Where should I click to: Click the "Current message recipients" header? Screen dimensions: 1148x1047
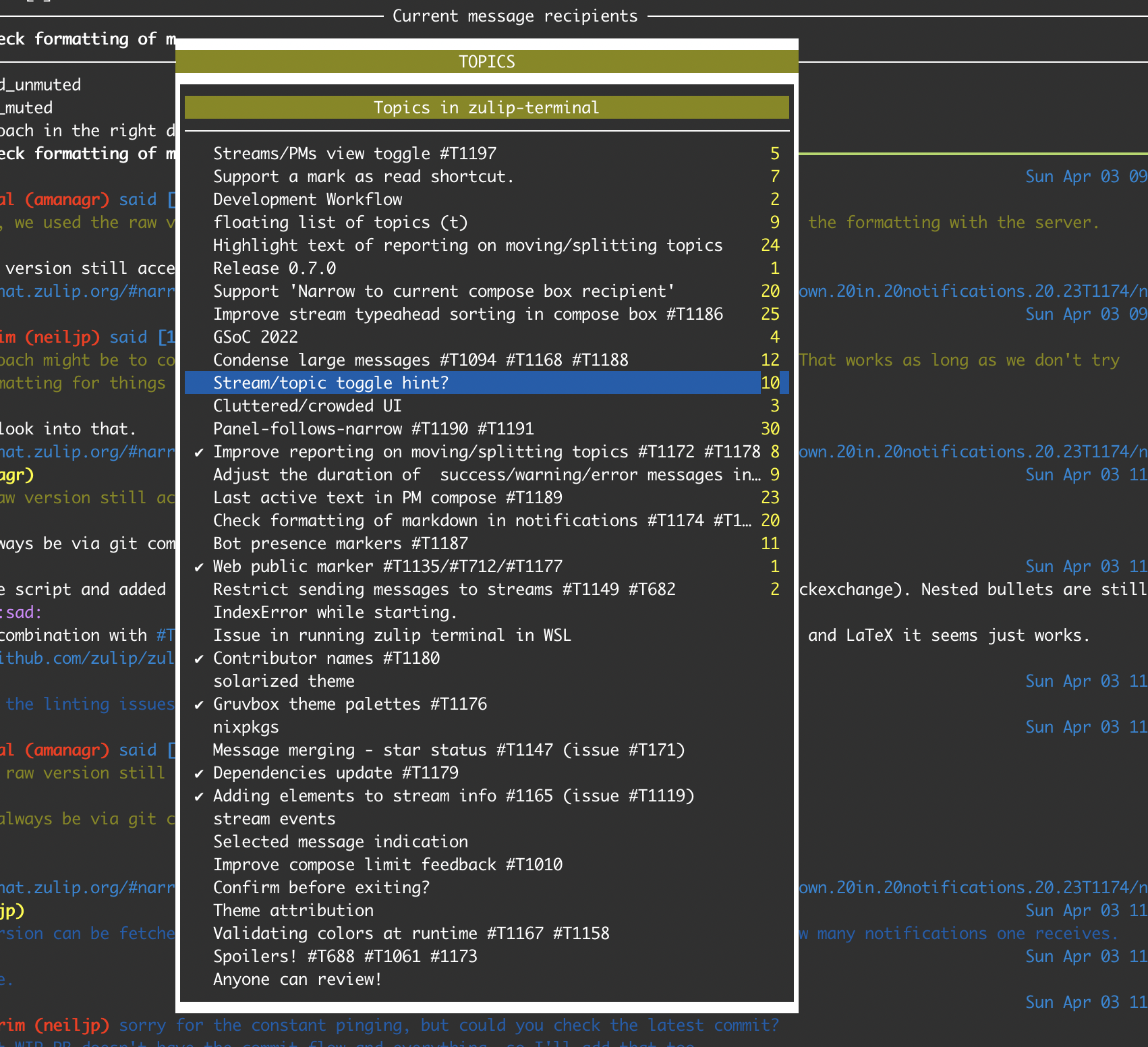point(514,16)
